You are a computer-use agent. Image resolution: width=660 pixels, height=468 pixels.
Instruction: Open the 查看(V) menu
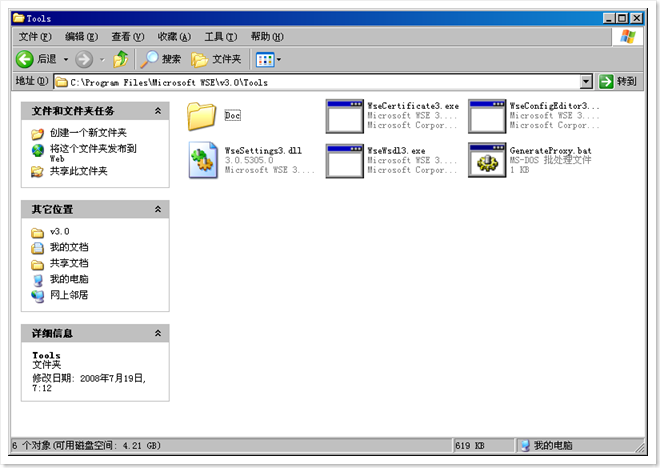pos(128,37)
